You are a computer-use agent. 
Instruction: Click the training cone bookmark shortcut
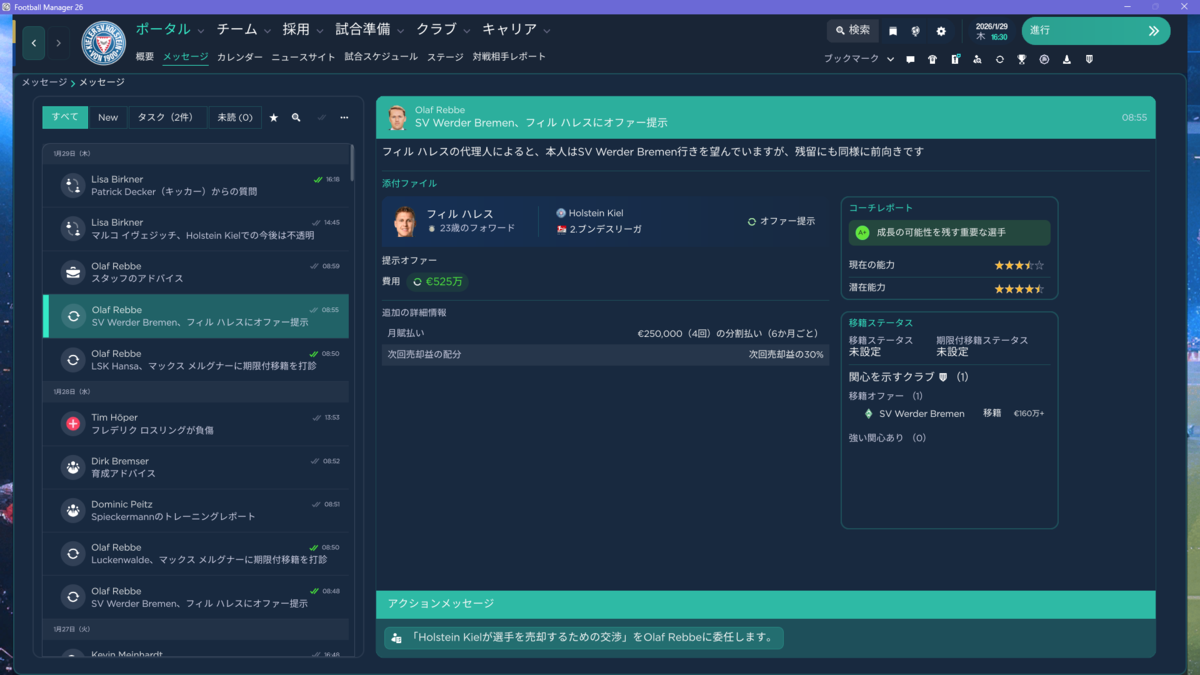point(1067,59)
